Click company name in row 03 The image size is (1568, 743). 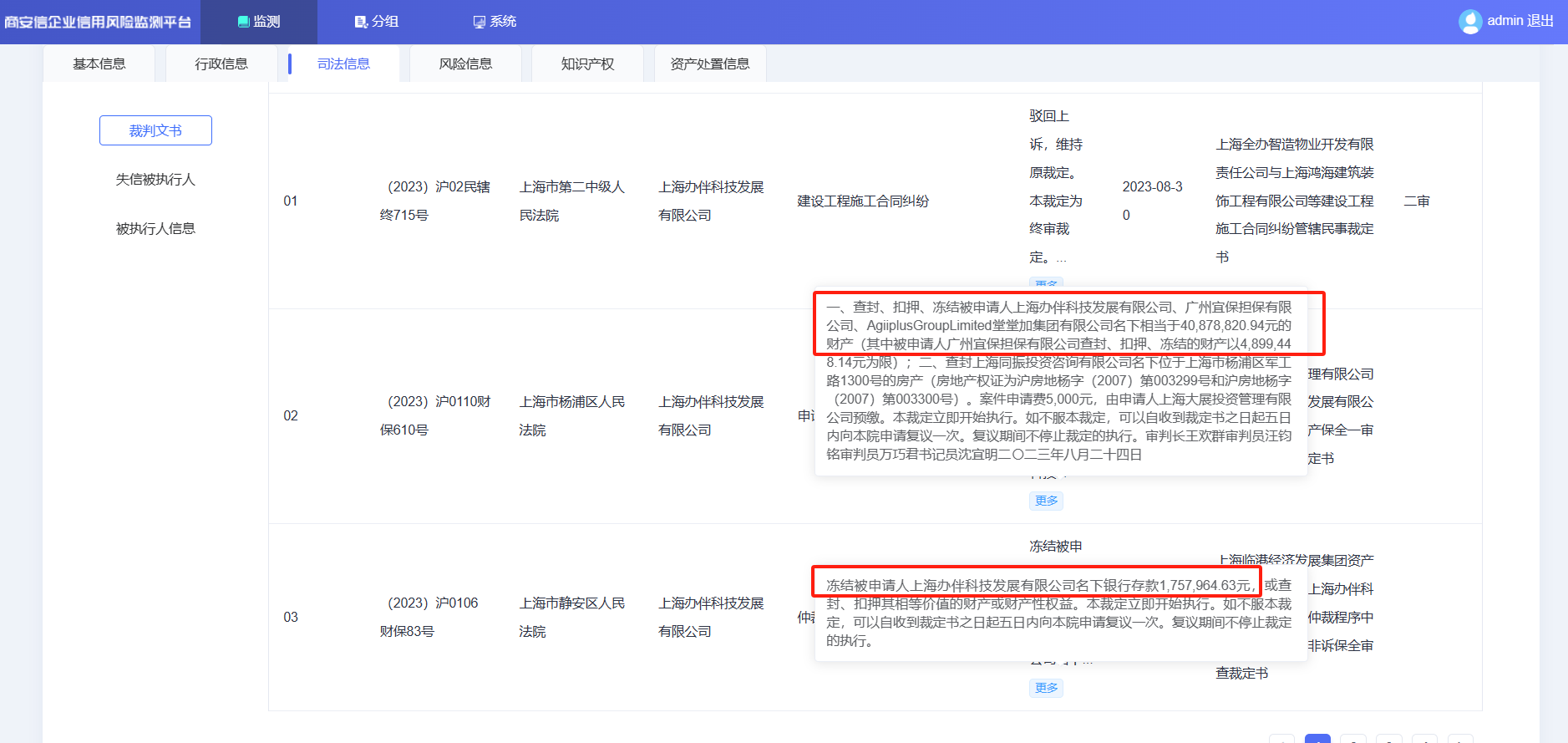tap(711, 618)
